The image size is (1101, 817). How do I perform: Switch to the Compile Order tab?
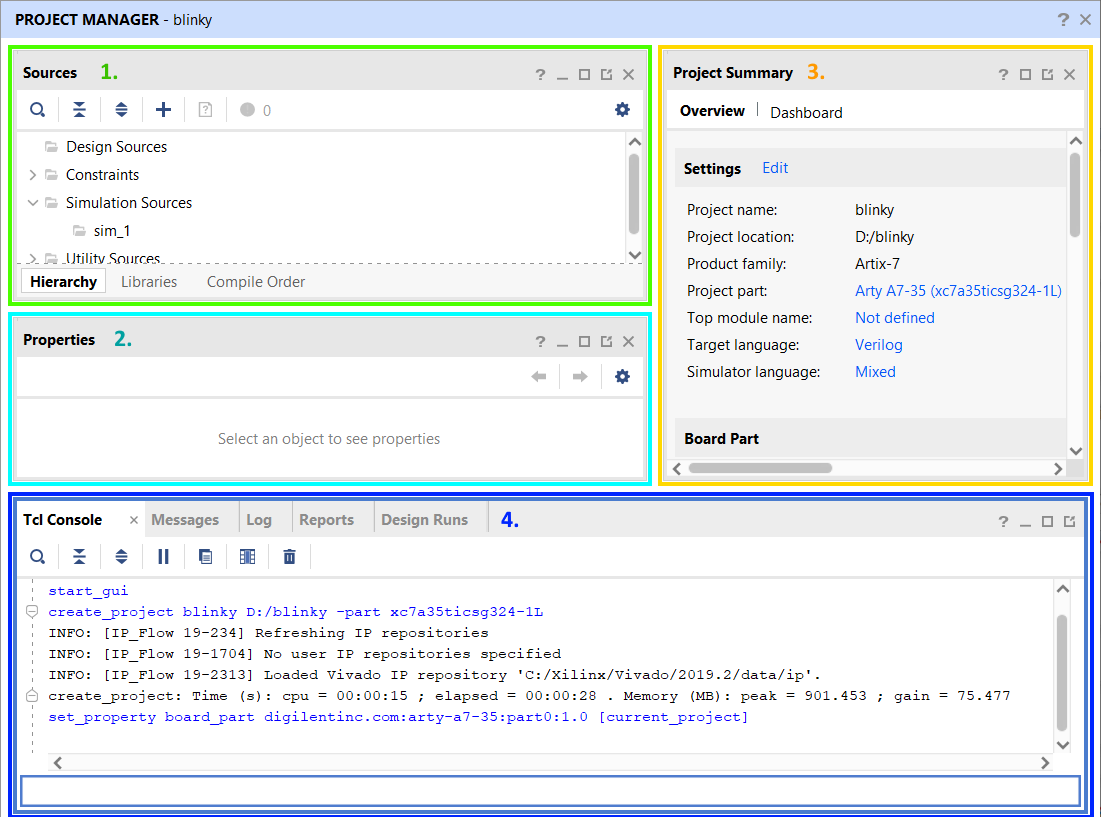(256, 281)
